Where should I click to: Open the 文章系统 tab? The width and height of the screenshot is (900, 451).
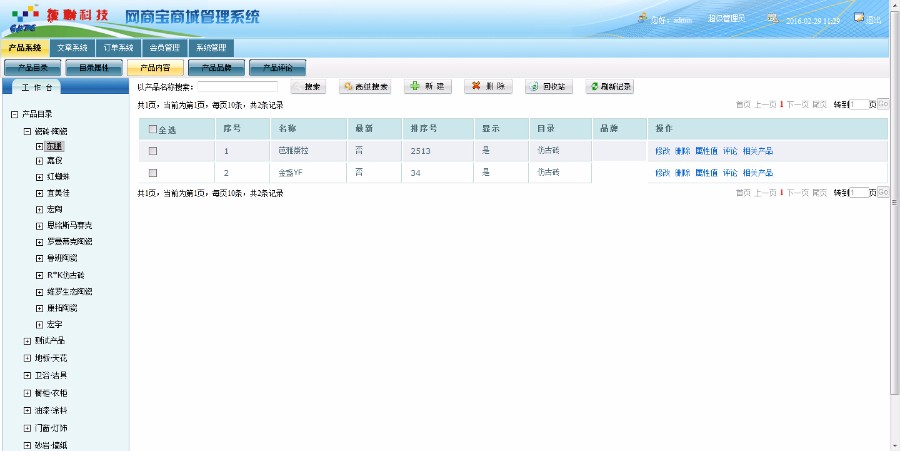click(x=72, y=48)
